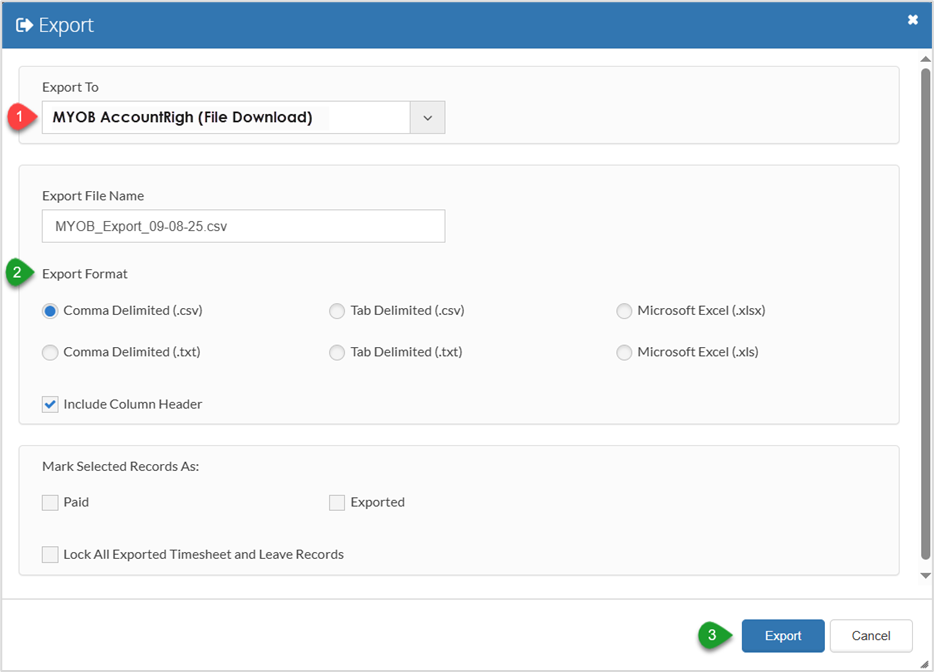
Task: Click the Export File Name input field
Action: pos(244,226)
